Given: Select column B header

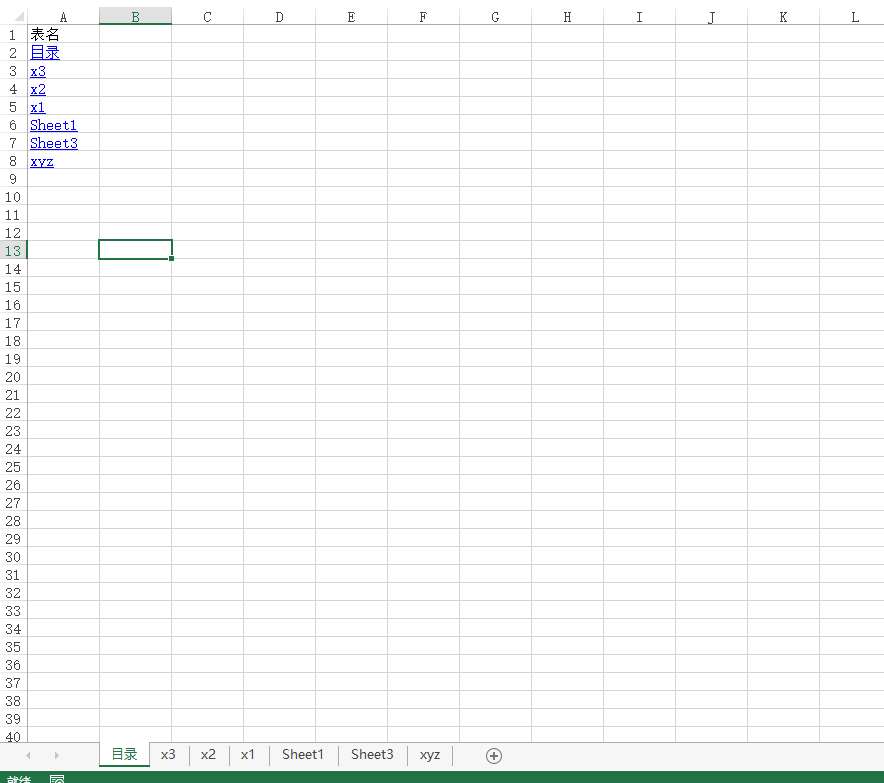Looking at the screenshot, I should pyautogui.click(x=135, y=17).
